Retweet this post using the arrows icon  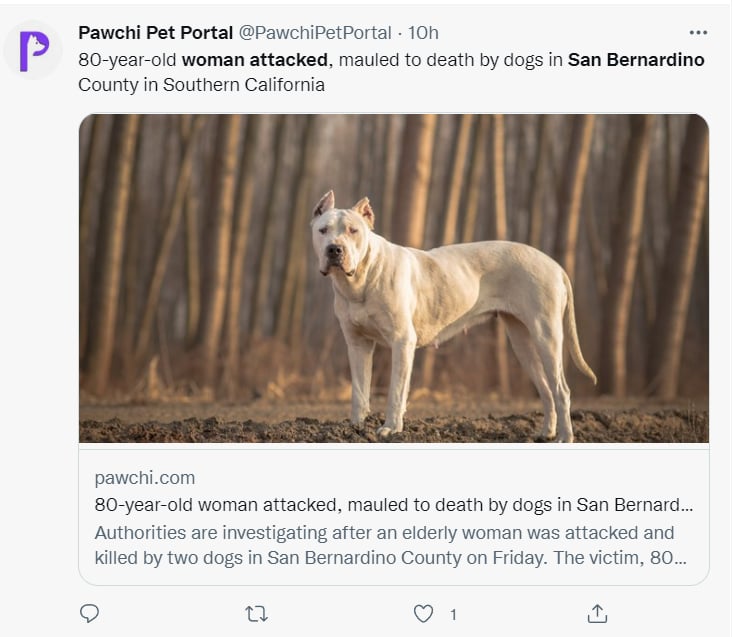click(x=257, y=614)
